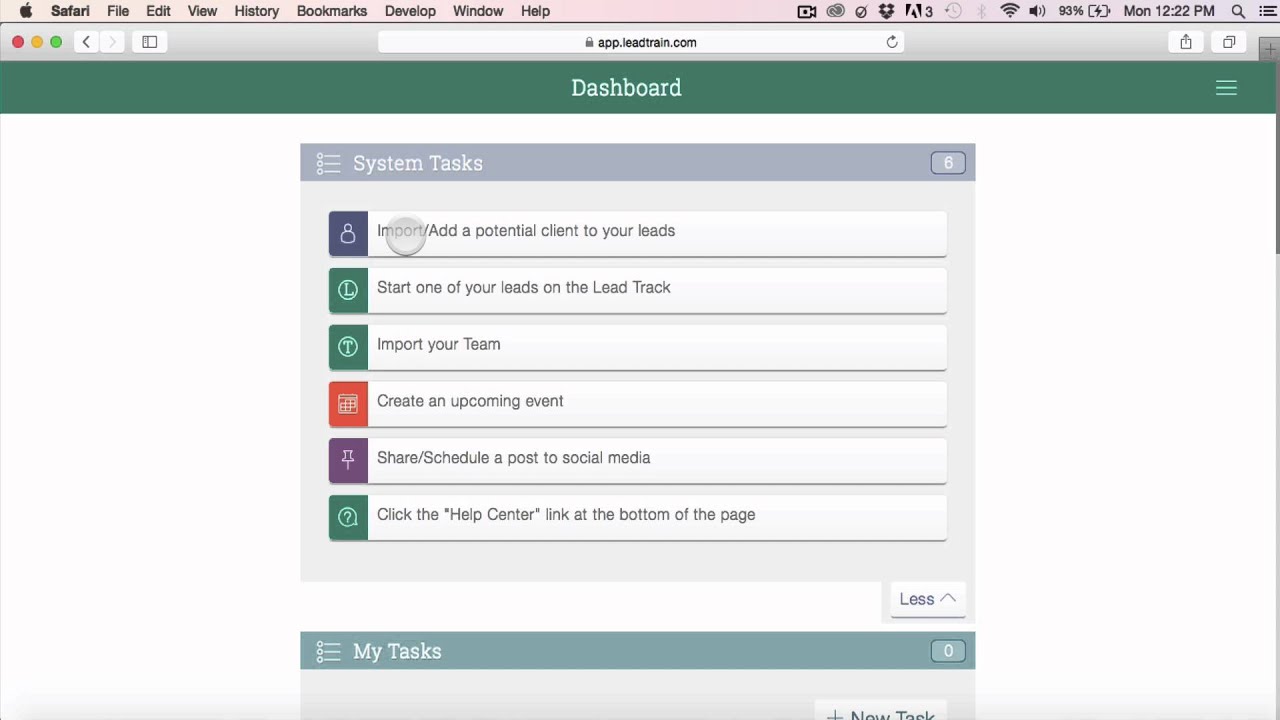Reload the page in Safari
Viewport: 1280px width, 720px height.
[892, 42]
